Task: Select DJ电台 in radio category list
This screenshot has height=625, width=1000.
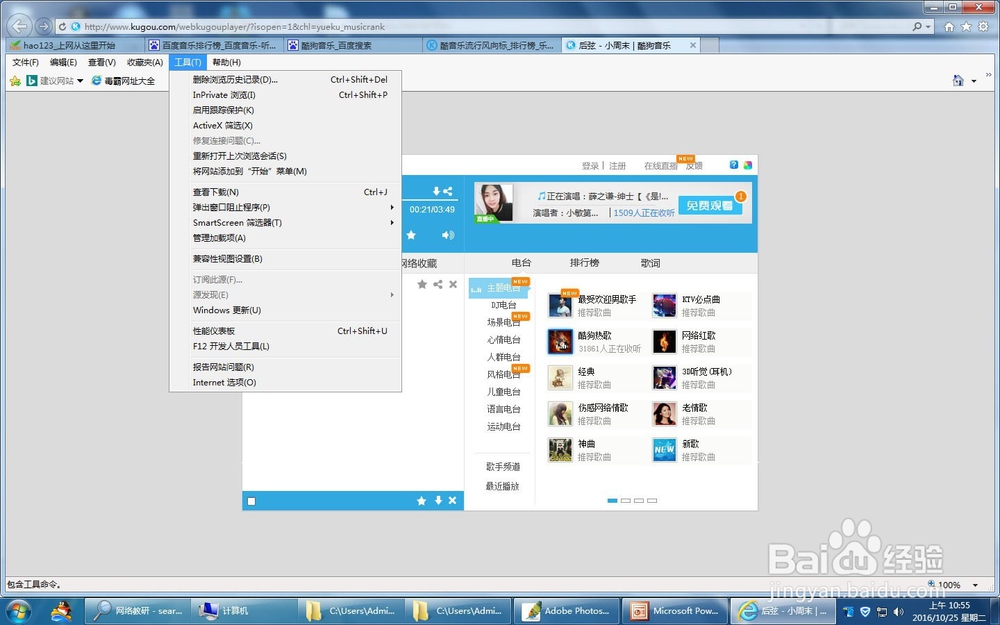Action: [x=504, y=305]
